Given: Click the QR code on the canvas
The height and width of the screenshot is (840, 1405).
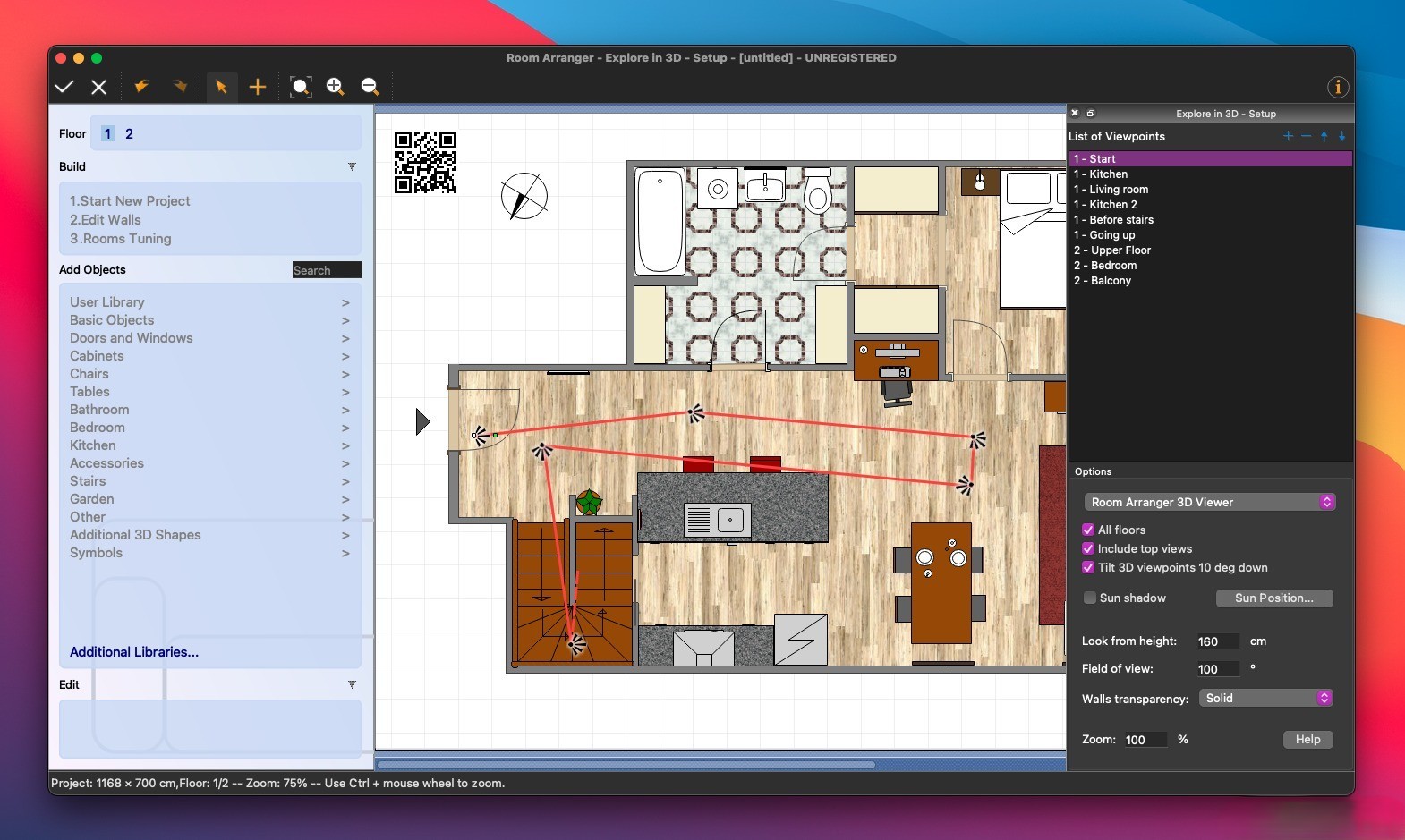Looking at the screenshot, I should point(426,162).
